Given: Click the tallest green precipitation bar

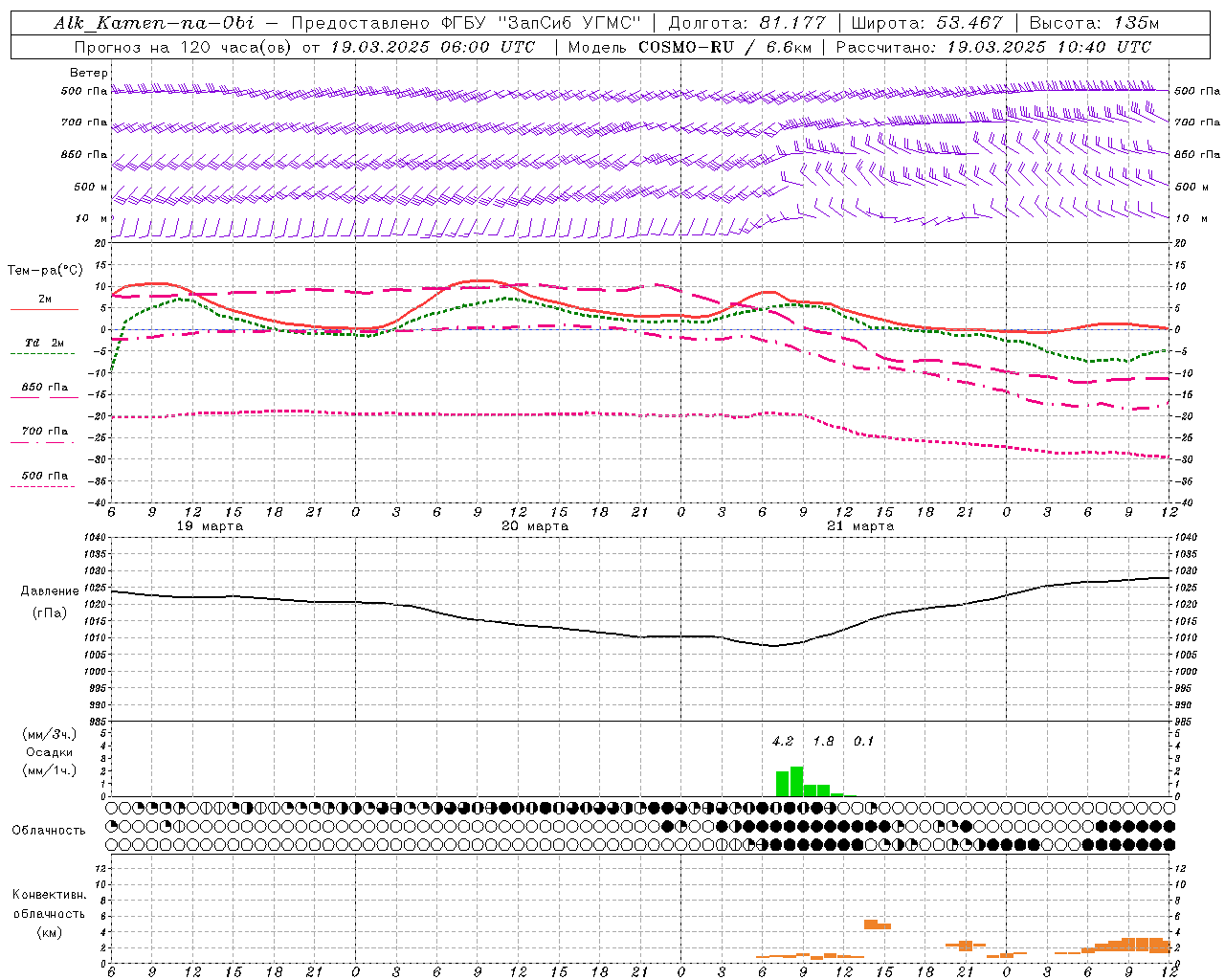Looking at the screenshot, I should tap(796, 782).
